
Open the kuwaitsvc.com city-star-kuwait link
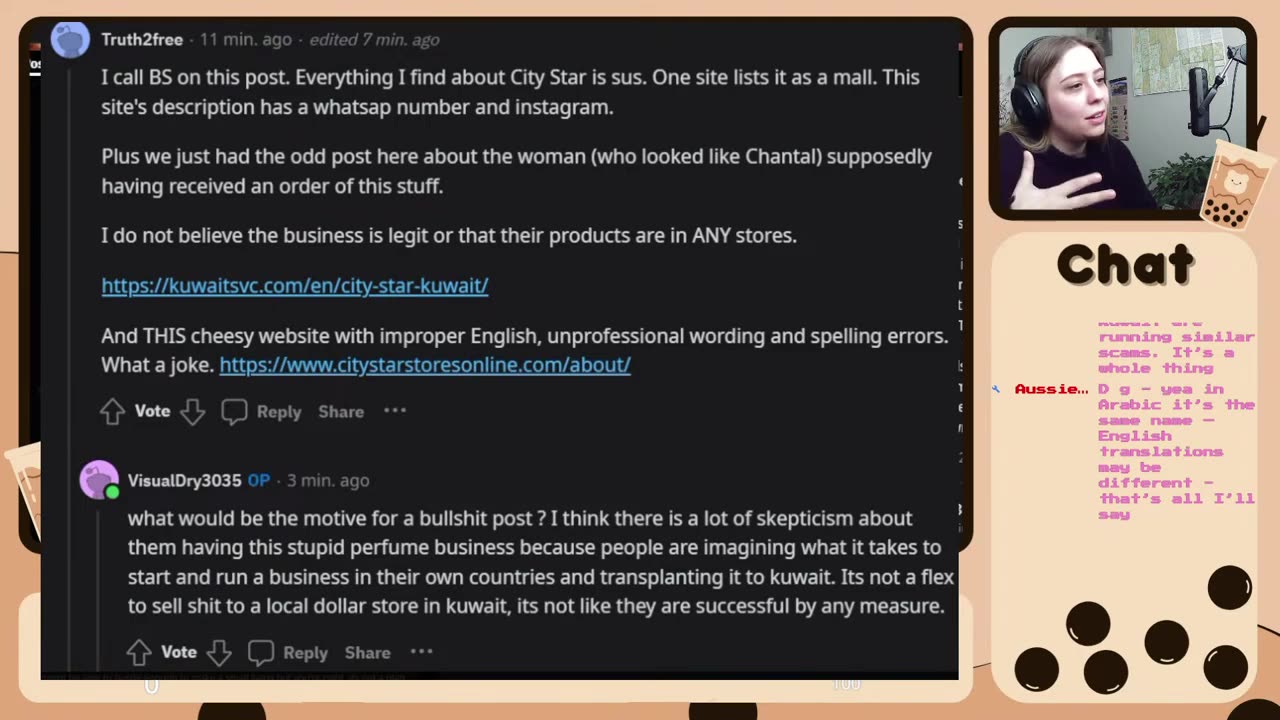coord(295,286)
